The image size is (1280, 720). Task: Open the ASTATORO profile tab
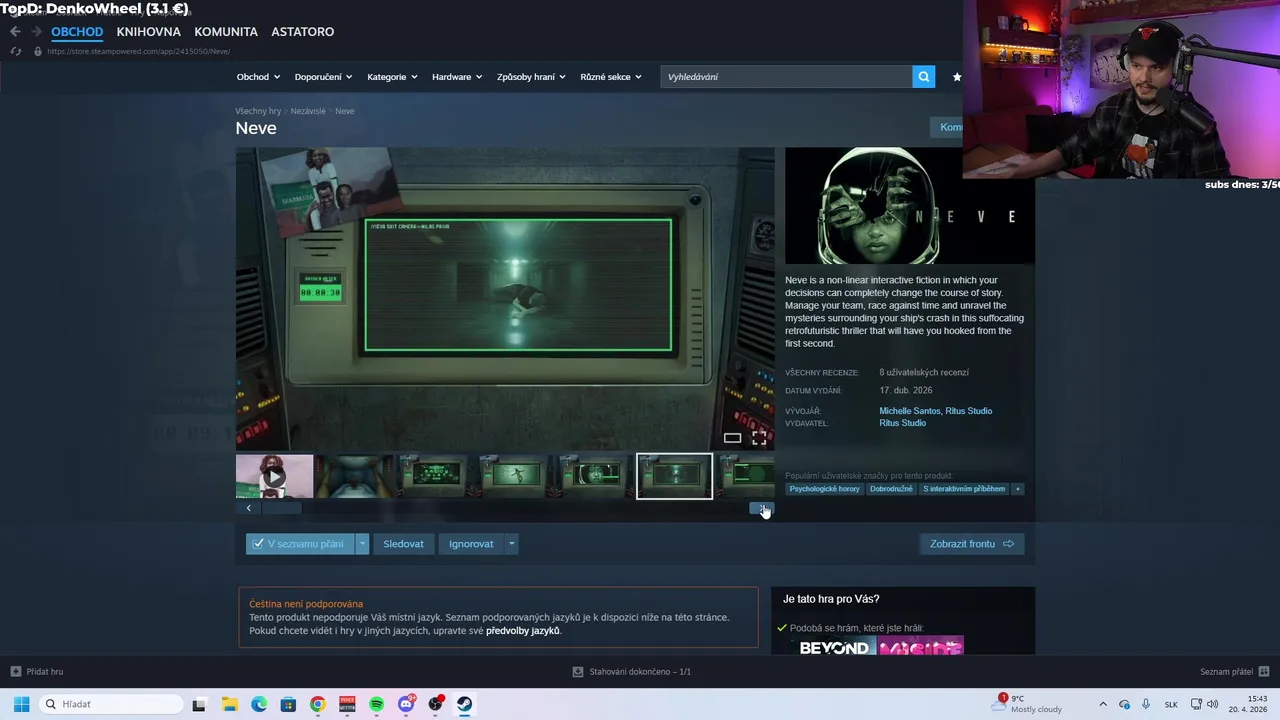pyautogui.click(x=302, y=32)
